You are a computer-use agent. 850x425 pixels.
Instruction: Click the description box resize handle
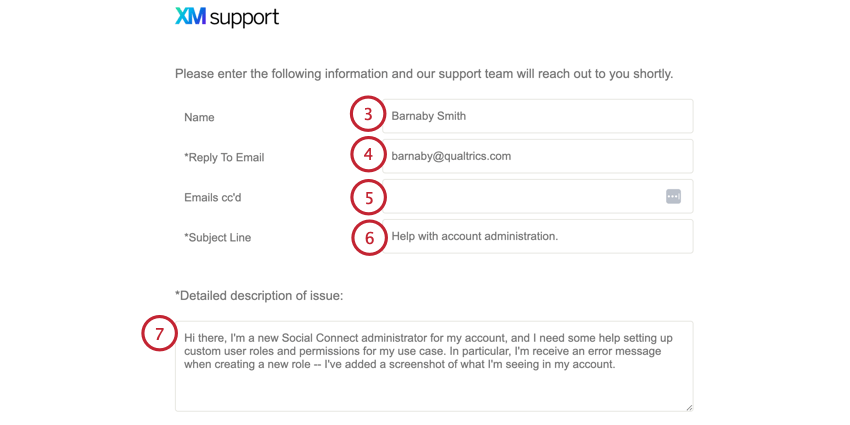click(x=689, y=407)
